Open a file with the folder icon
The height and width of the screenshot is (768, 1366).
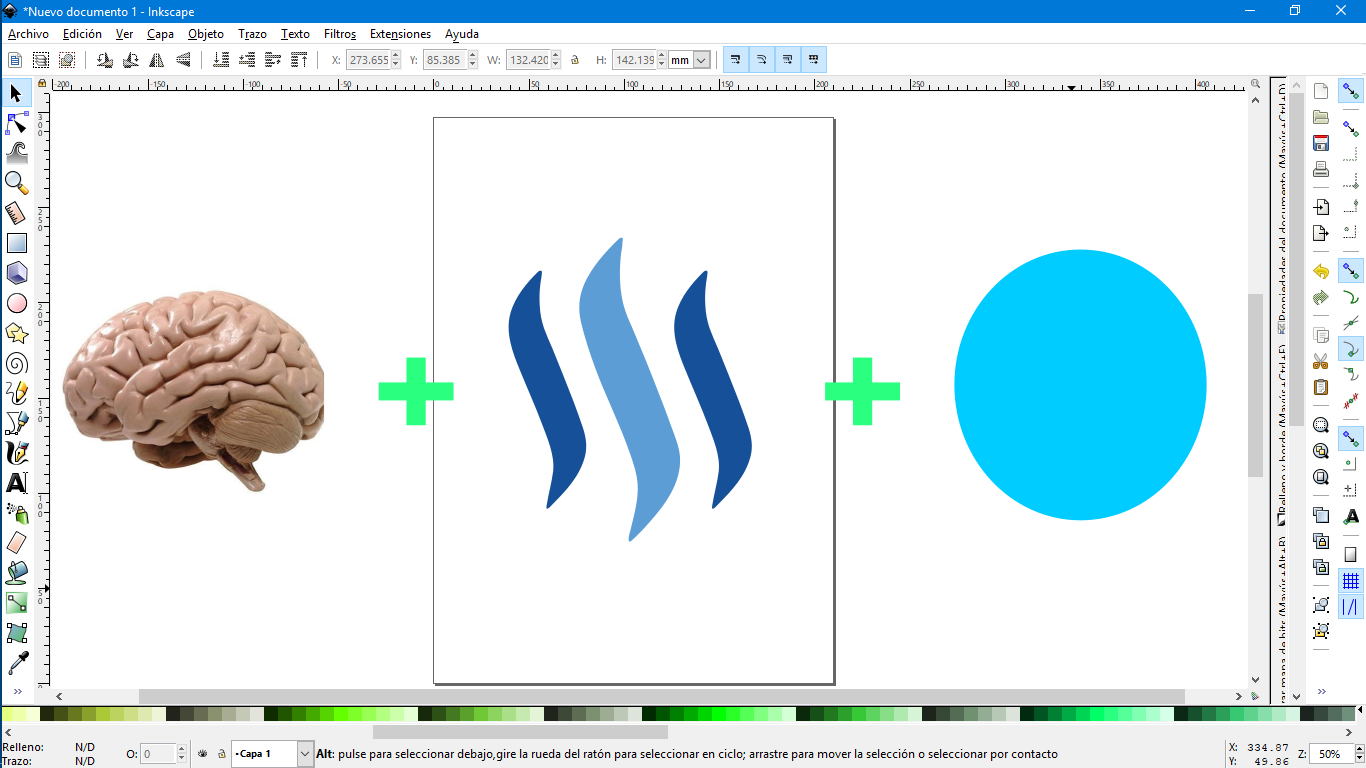[1321, 117]
